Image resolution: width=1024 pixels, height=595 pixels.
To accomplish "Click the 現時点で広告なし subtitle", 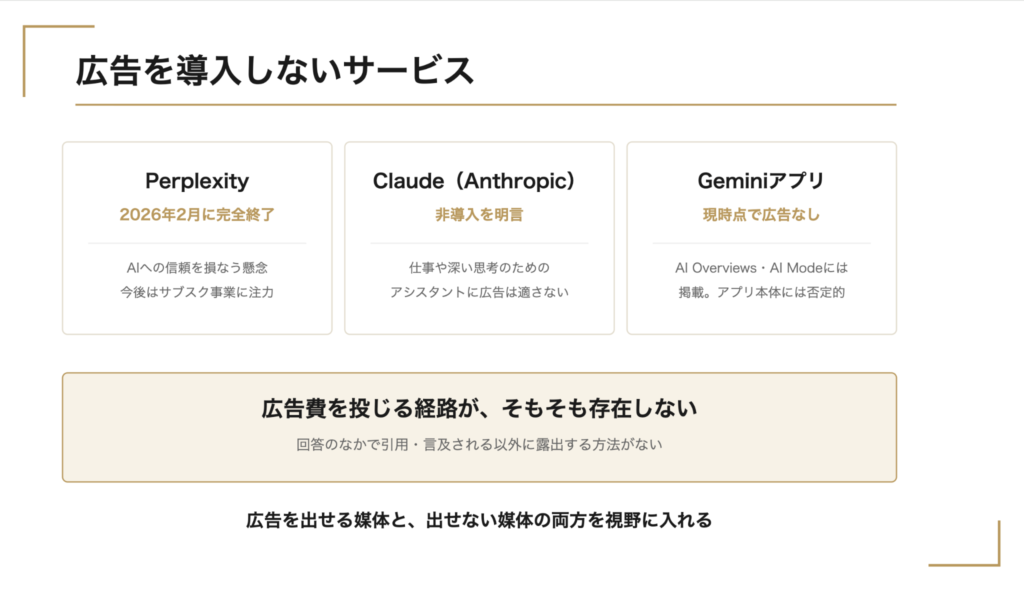I will 761,215.
